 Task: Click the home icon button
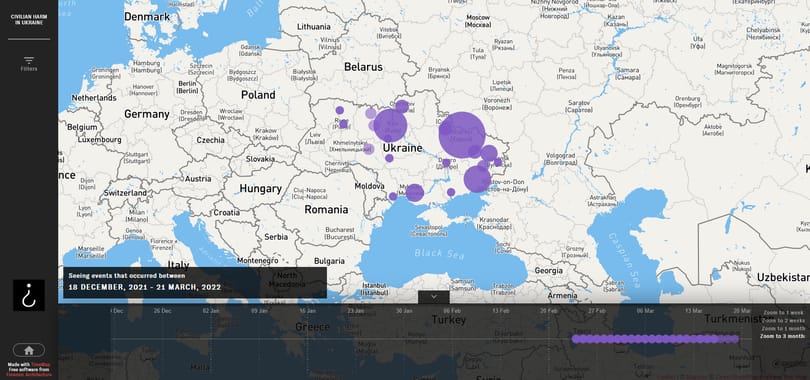tap(29, 350)
